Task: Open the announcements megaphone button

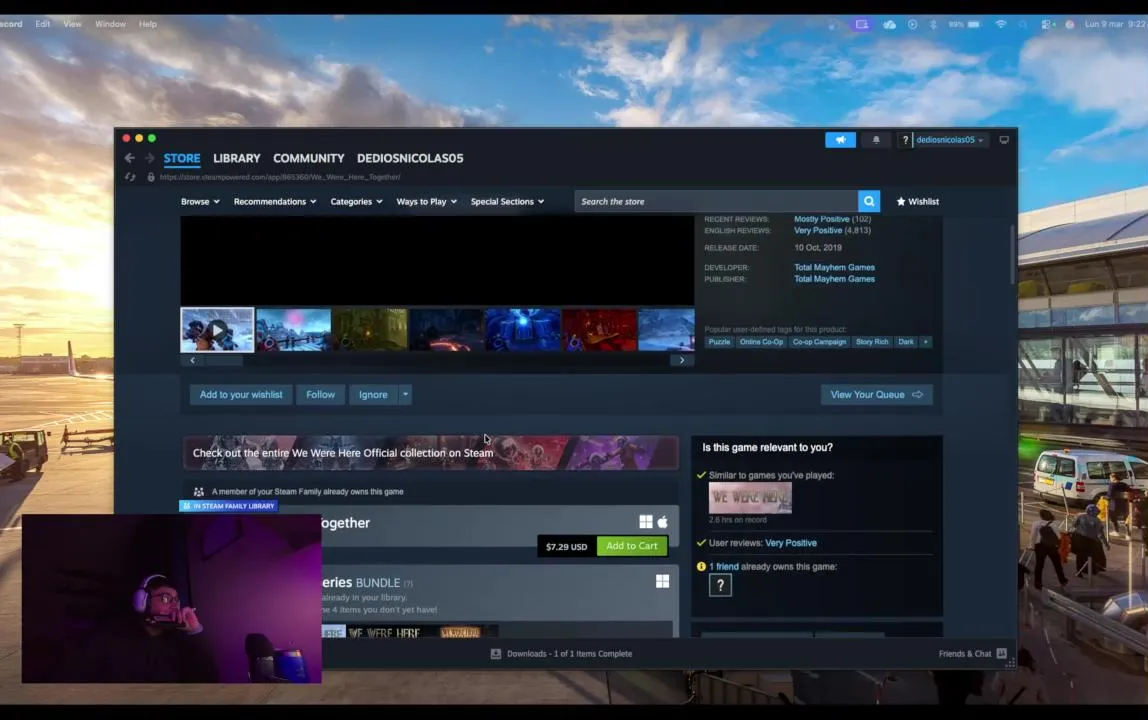Action: [x=840, y=140]
